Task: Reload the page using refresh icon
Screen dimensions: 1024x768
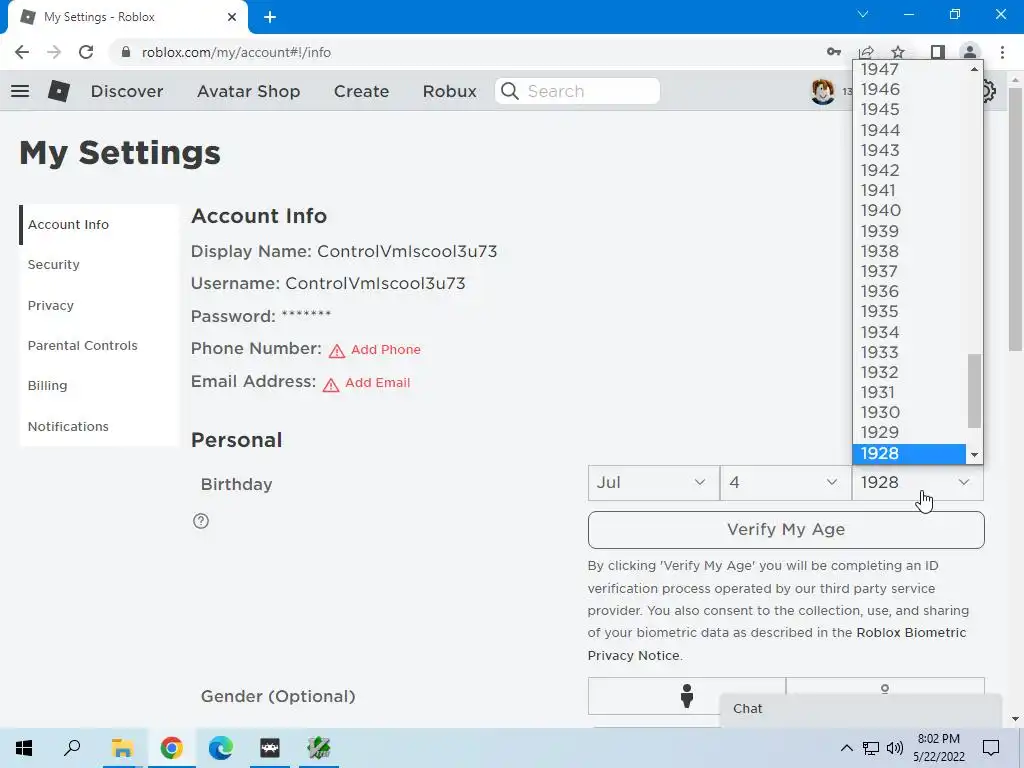Action: pos(86,52)
